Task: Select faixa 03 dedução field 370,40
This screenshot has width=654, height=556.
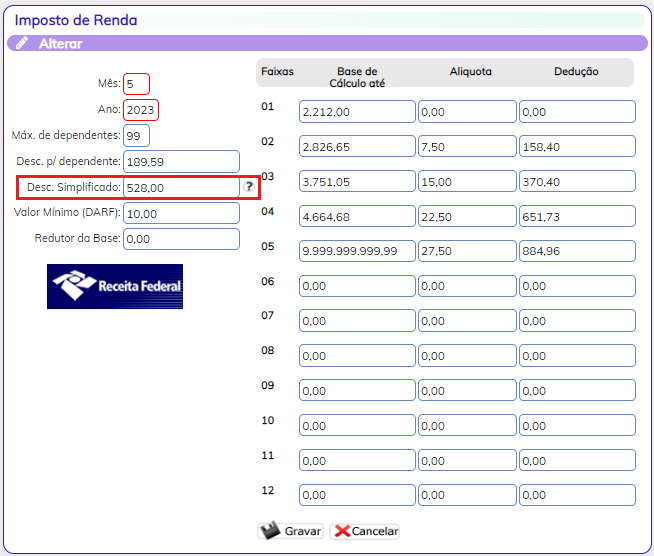Action: [x=577, y=182]
